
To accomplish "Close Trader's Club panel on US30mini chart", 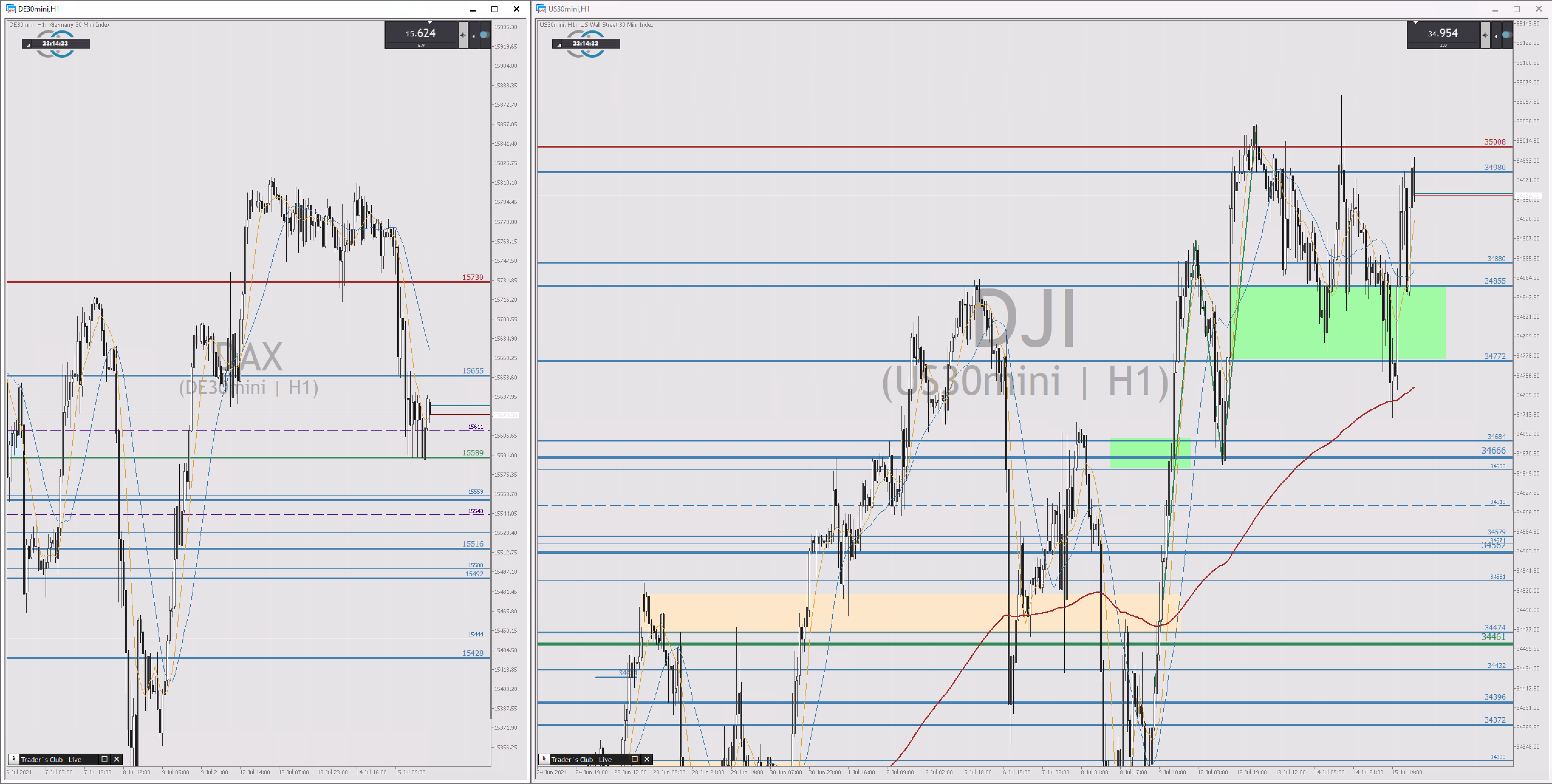I will 647,759.
